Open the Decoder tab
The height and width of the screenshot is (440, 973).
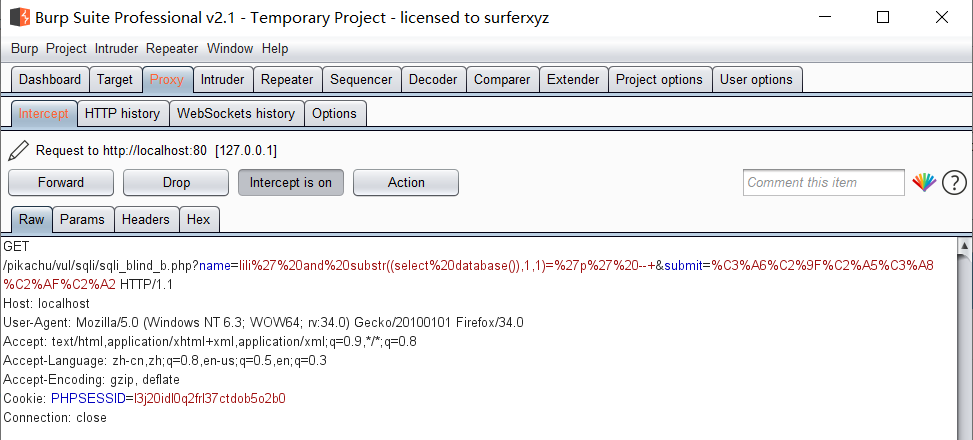click(433, 79)
